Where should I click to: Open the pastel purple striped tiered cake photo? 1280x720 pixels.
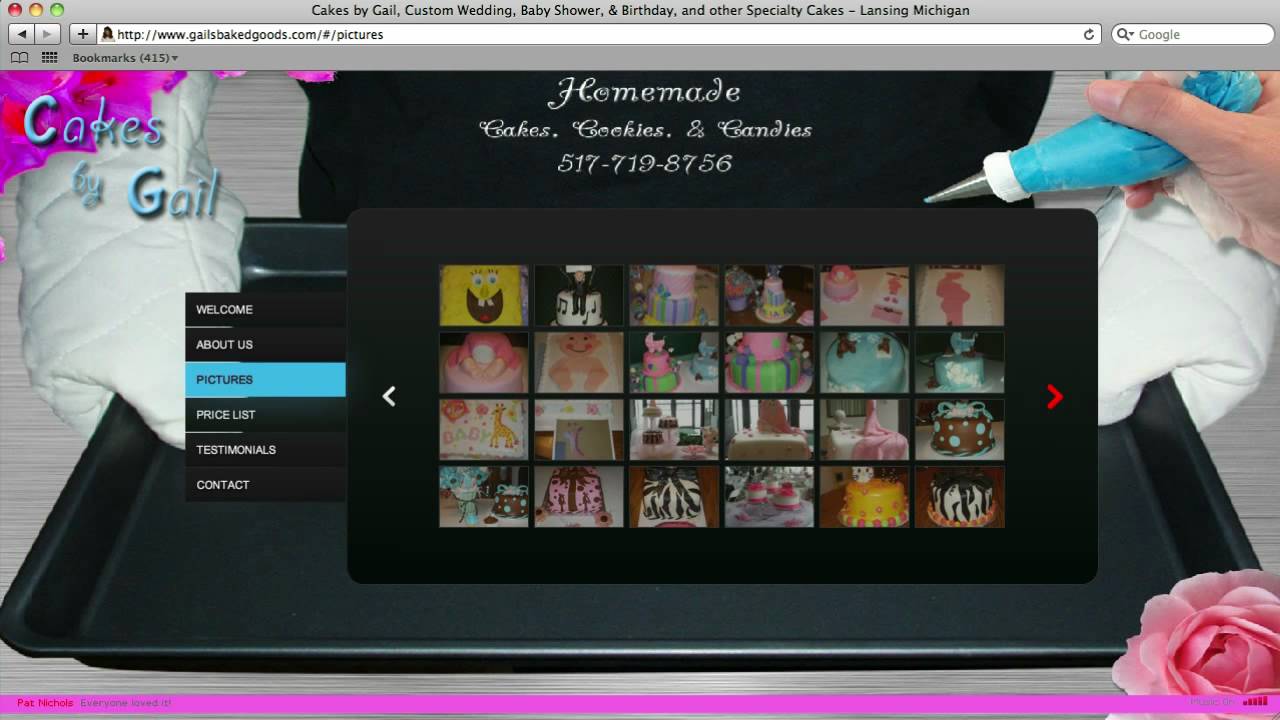674,295
